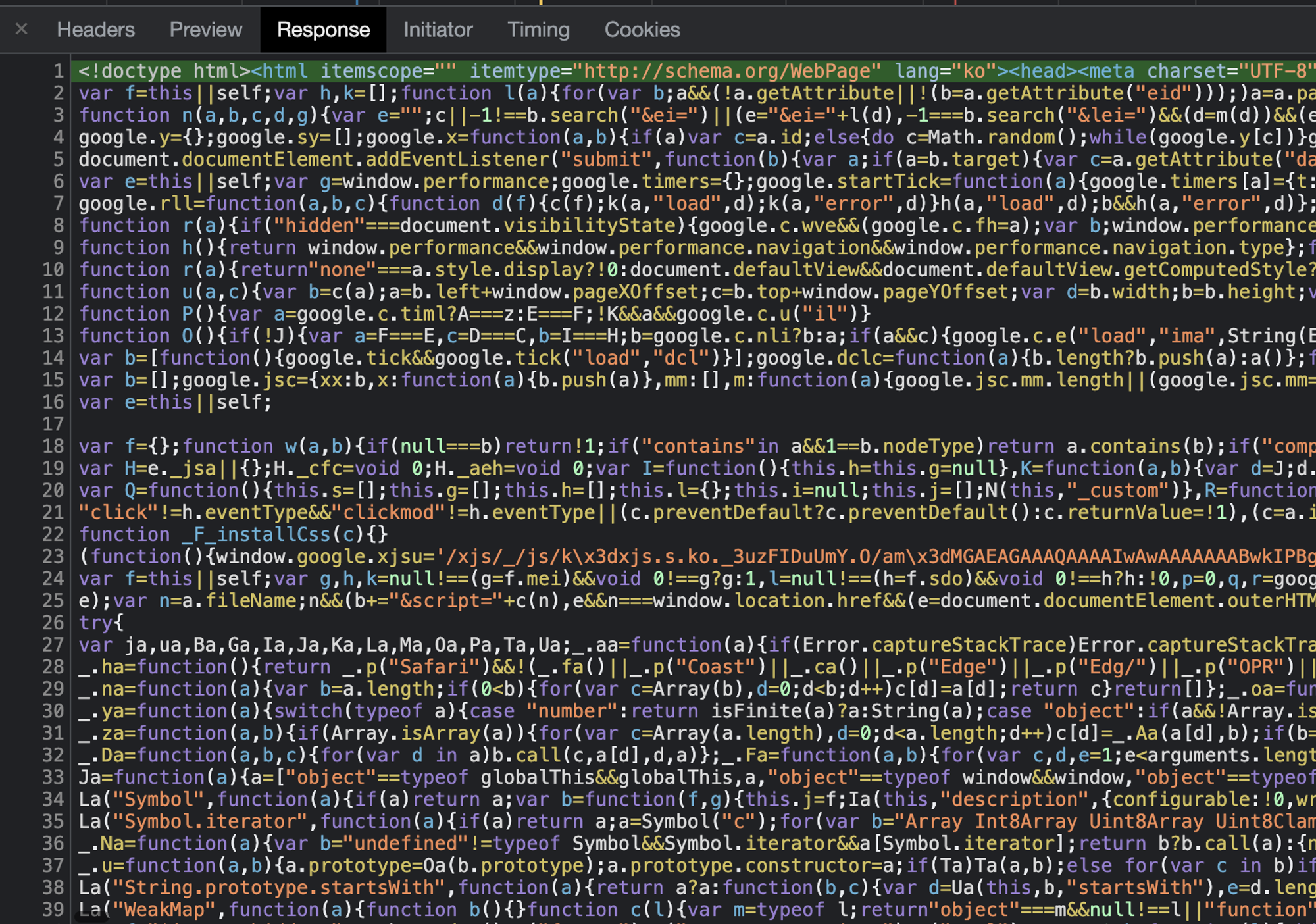Click the blue marker on timeline strip
This screenshot has height=924, width=1316.
pyautogui.click(x=357, y=3)
